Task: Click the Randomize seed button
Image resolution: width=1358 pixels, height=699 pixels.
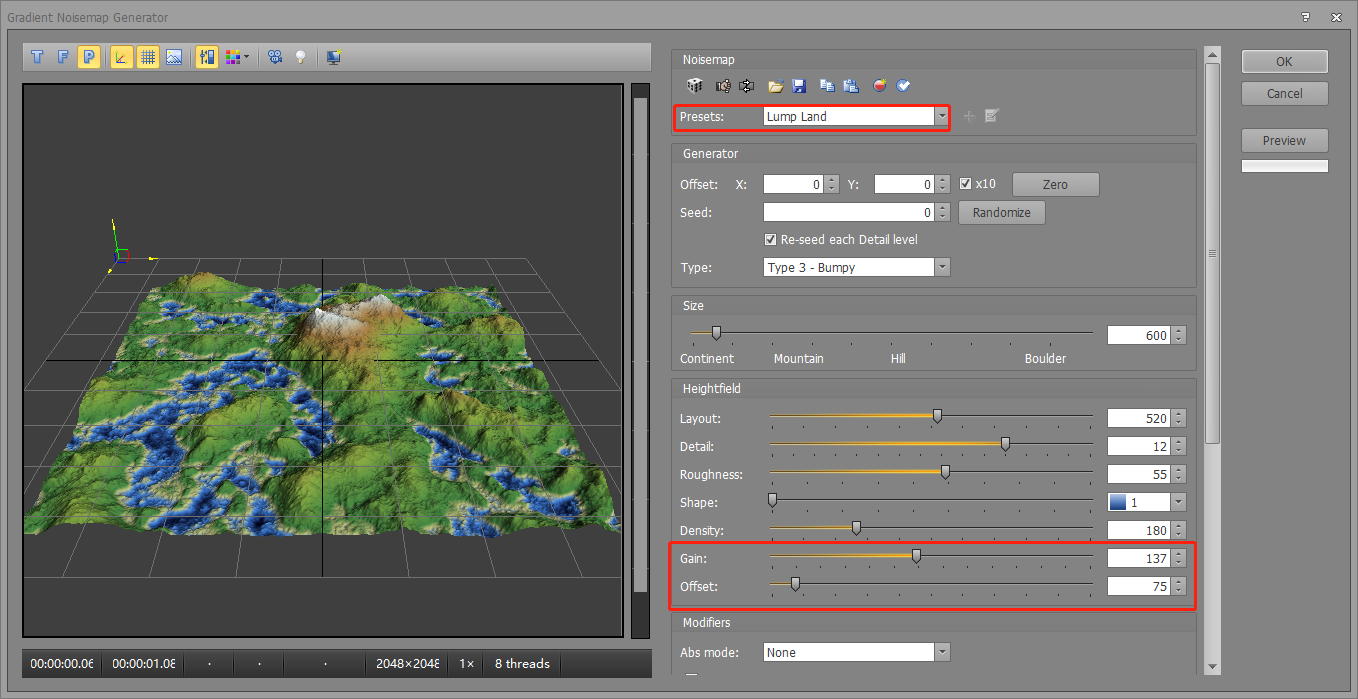Action: tap(1001, 213)
